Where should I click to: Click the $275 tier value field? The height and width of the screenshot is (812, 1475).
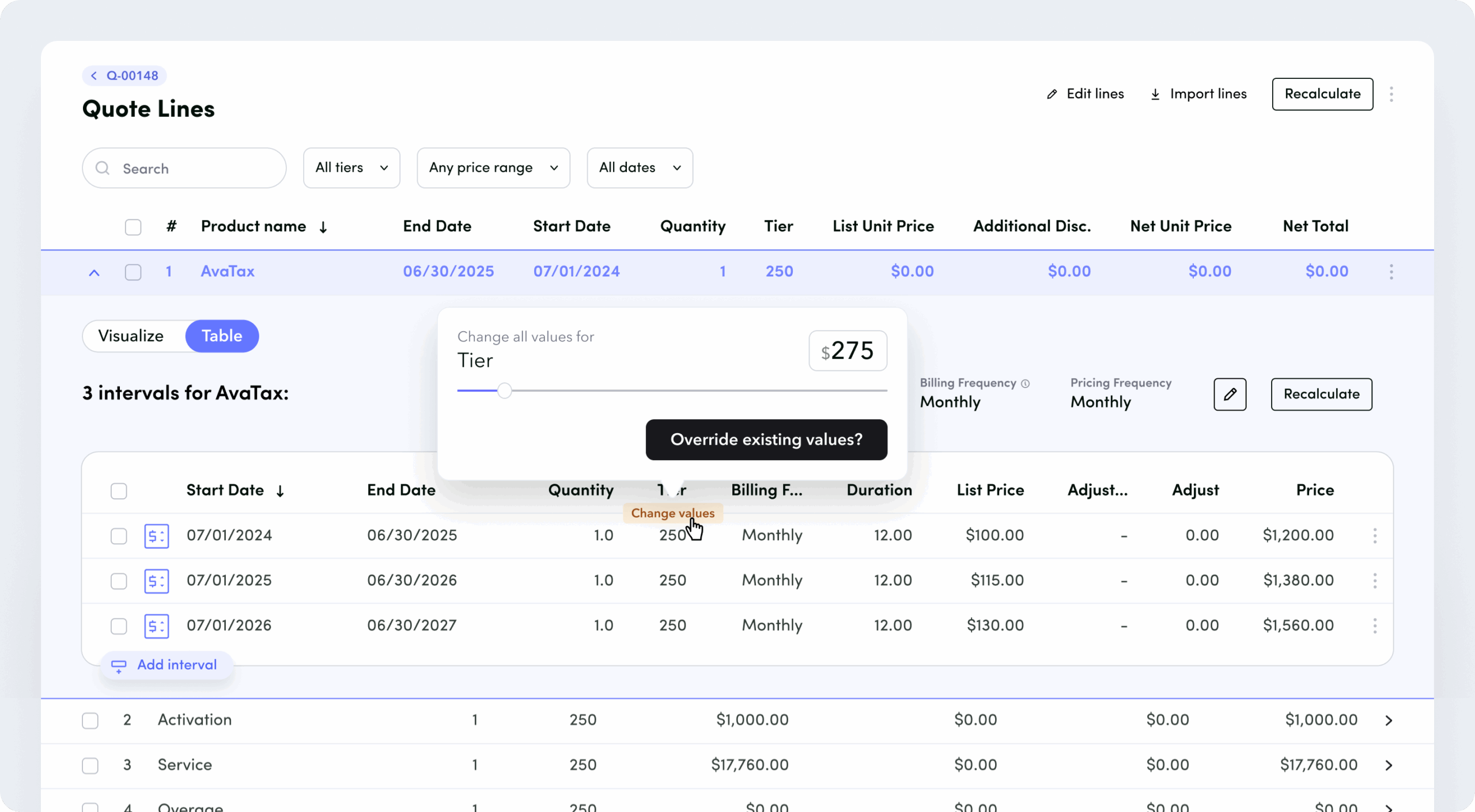pyautogui.click(x=848, y=351)
